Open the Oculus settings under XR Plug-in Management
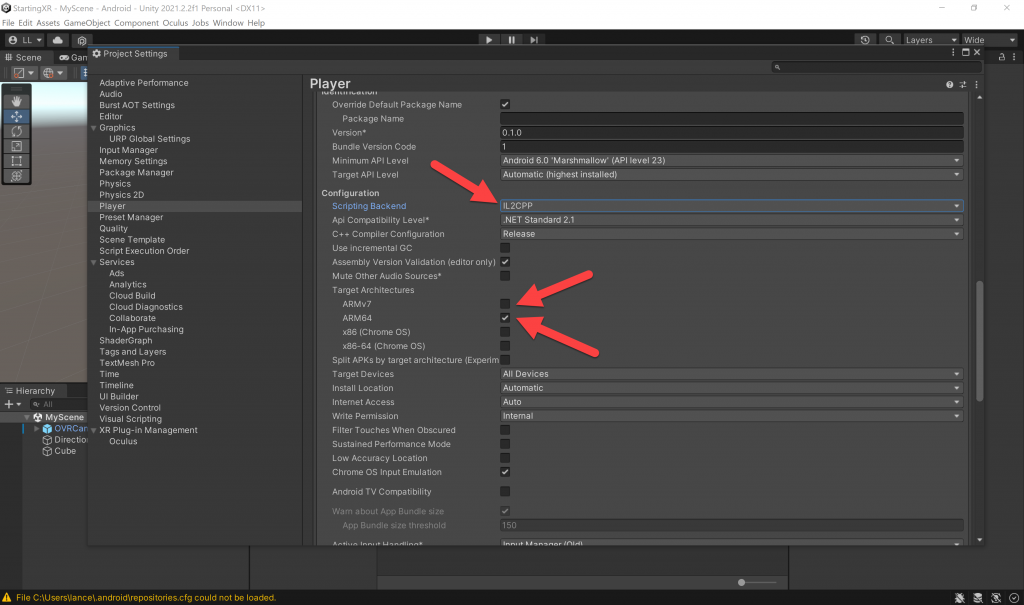Screen dimensions: 1024x605 click(123, 442)
